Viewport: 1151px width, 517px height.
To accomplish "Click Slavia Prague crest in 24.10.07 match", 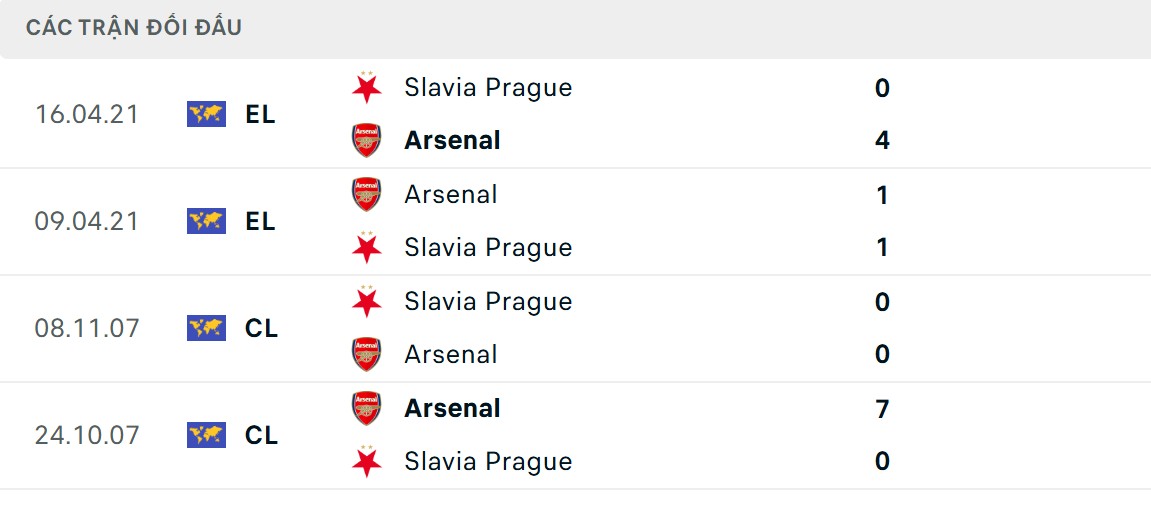I will [367, 461].
